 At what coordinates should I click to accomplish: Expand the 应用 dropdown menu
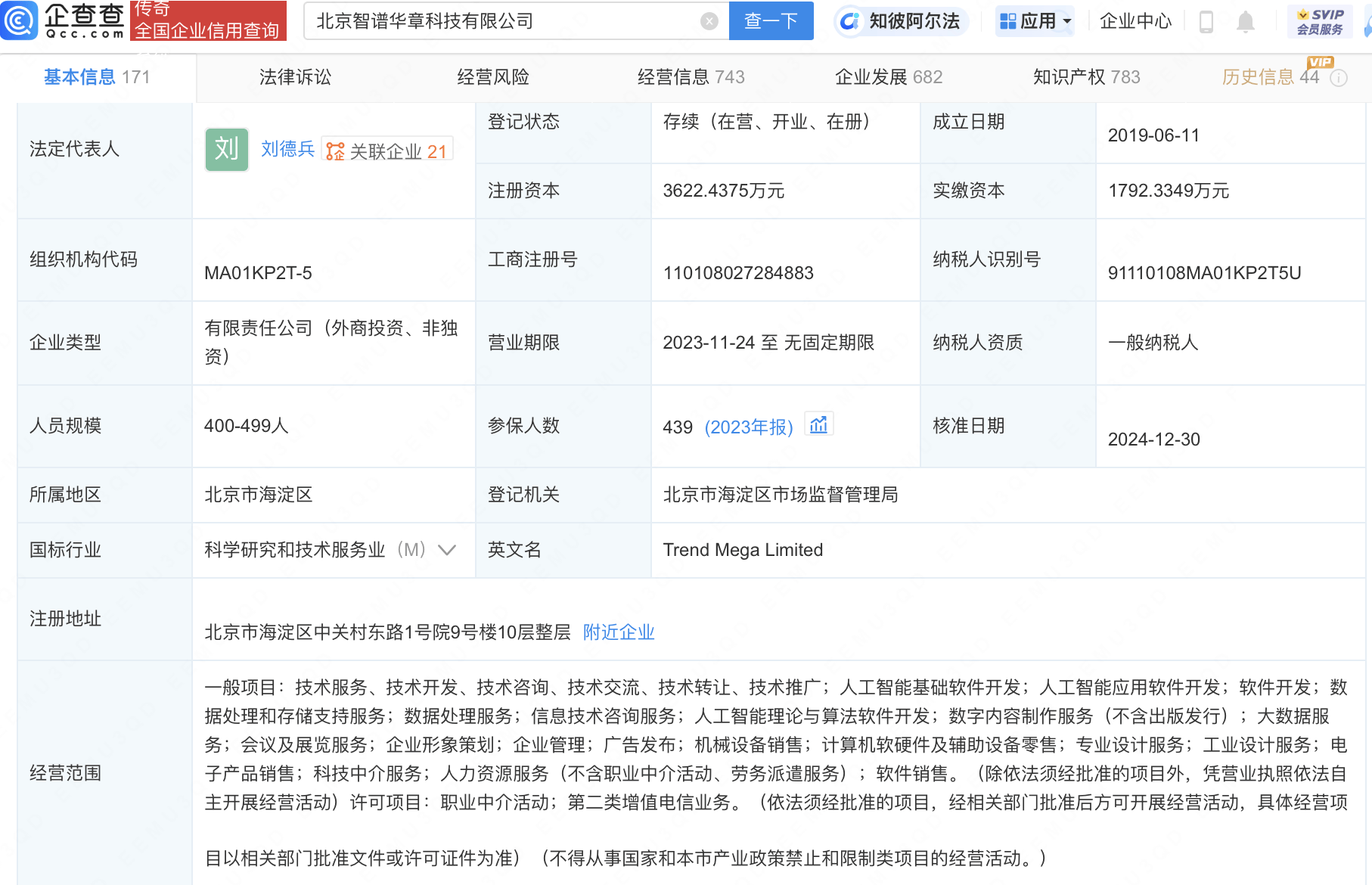[1035, 21]
